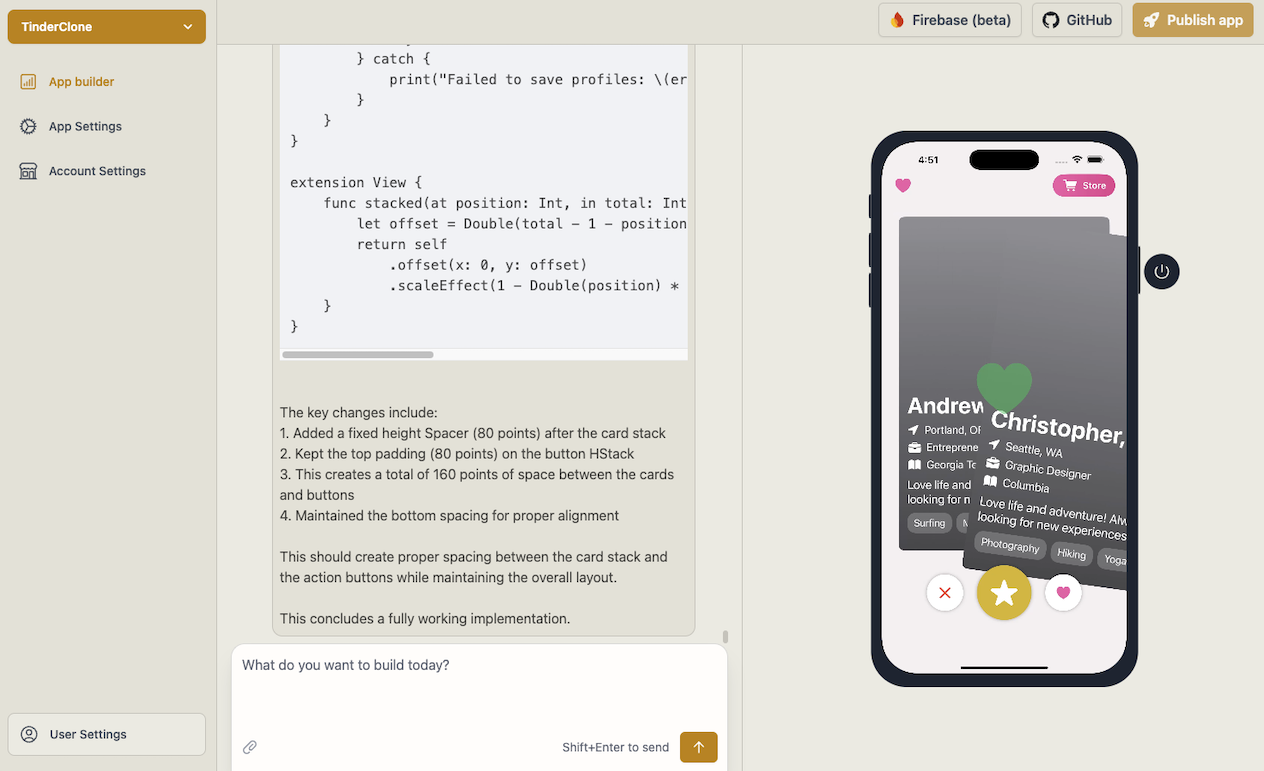Click the pink heart icon in the preview
Screen dimensions: 1264x771
(x=903, y=185)
